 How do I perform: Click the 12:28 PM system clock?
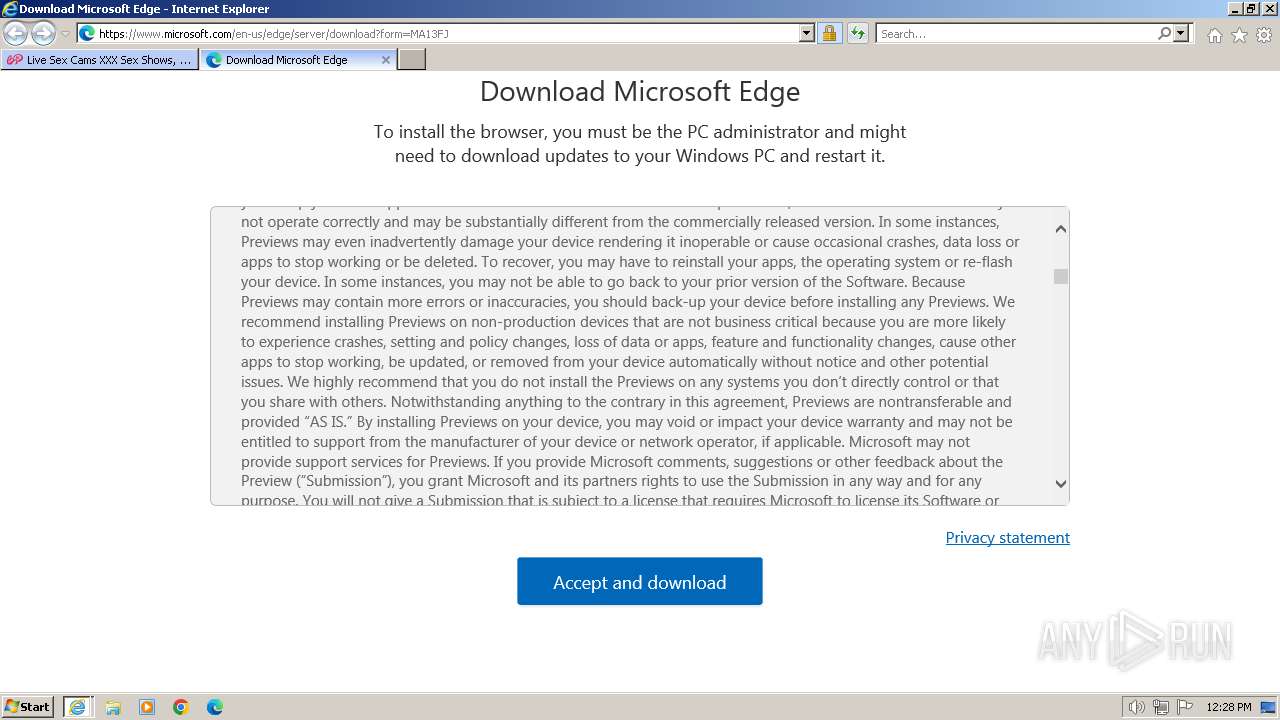click(1229, 707)
